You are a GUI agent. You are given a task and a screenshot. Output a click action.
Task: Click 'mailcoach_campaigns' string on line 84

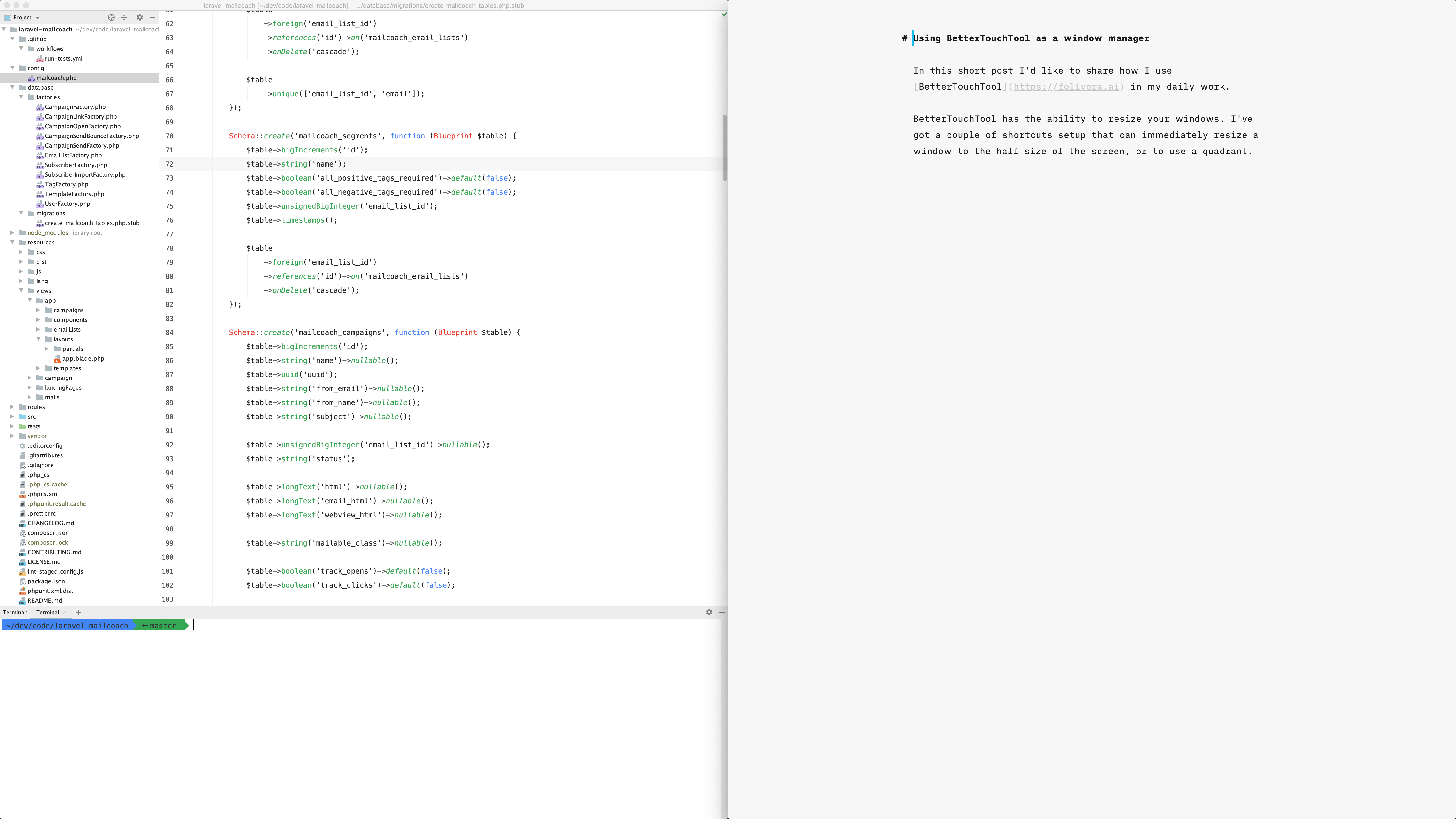tap(340, 332)
